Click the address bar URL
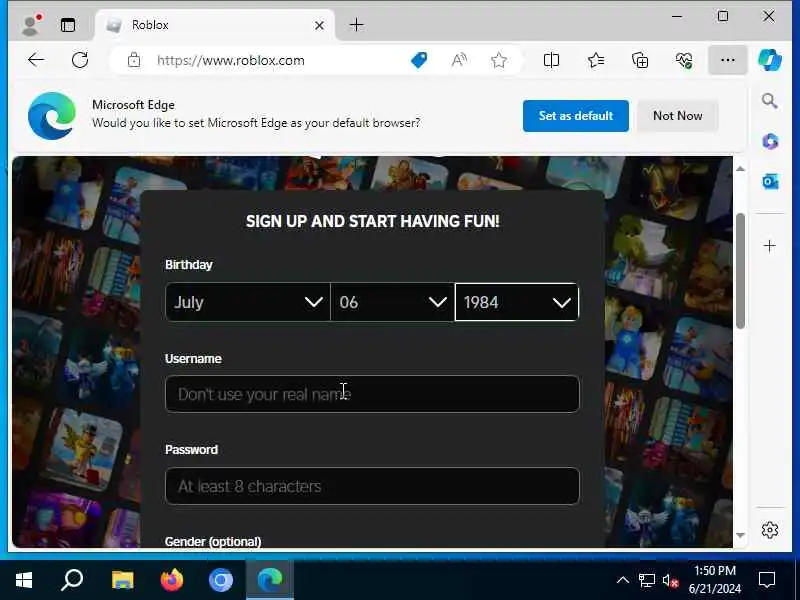Screen dimensions: 800x600 pos(231,60)
